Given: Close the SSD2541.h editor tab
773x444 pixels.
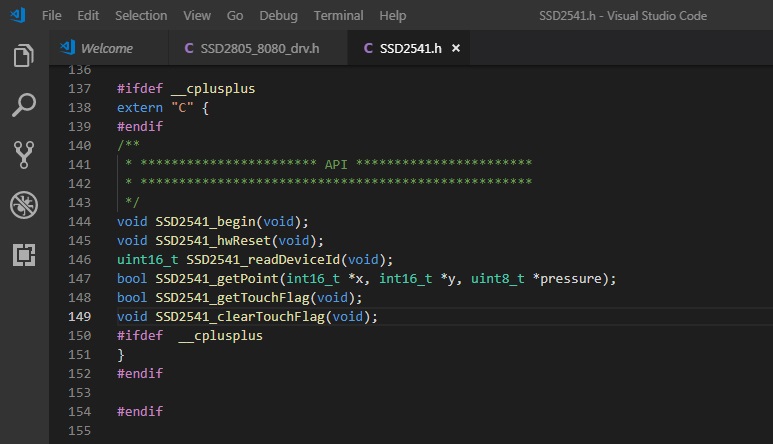Looking at the screenshot, I should click(x=457, y=48).
